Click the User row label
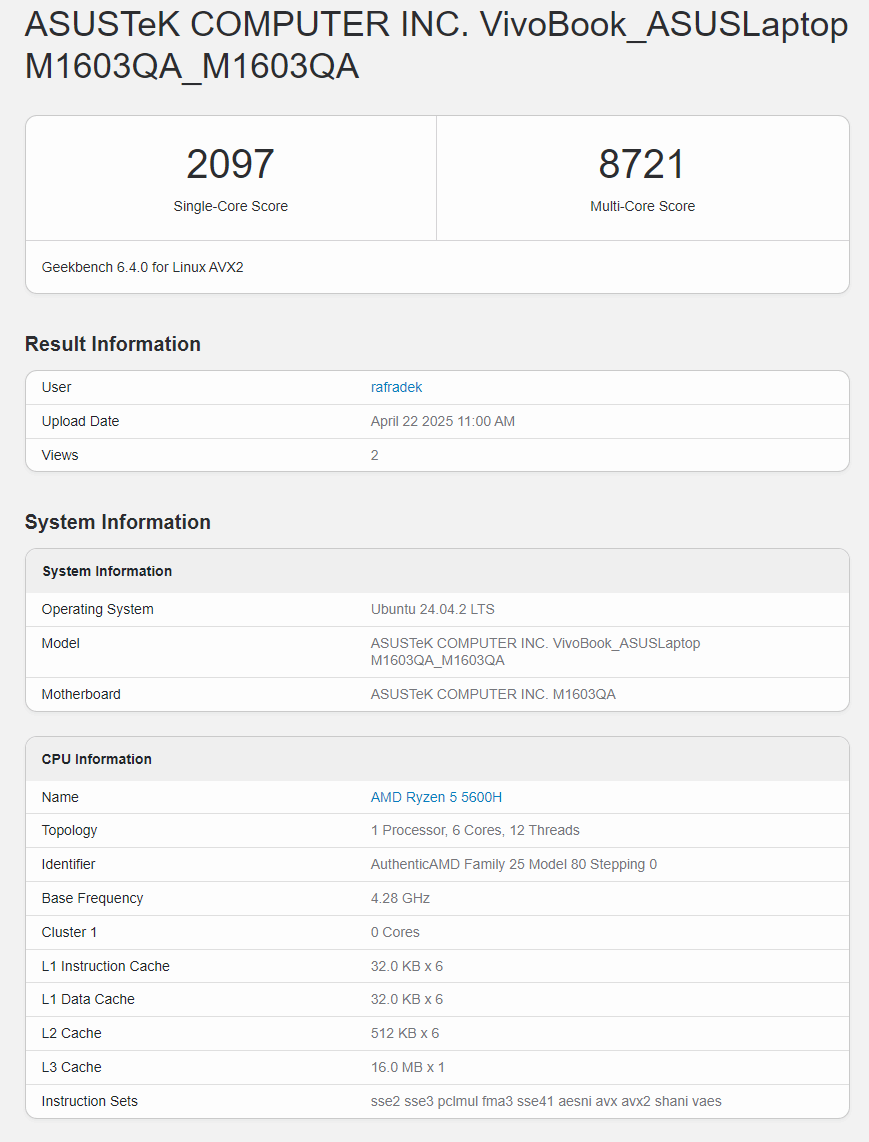 pyautogui.click(x=56, y=387)
